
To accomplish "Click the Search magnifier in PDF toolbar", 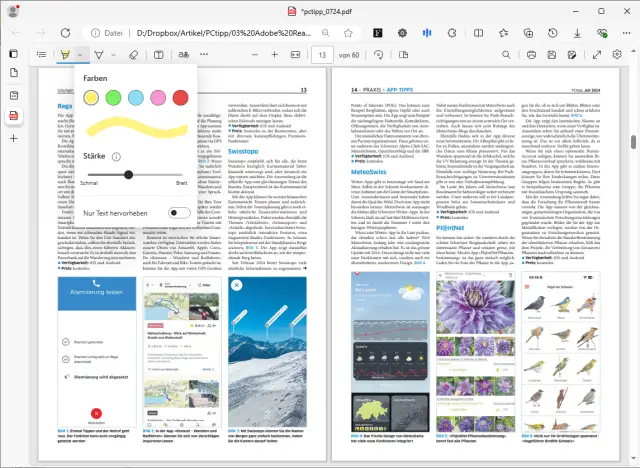I will tap(506, 54).
